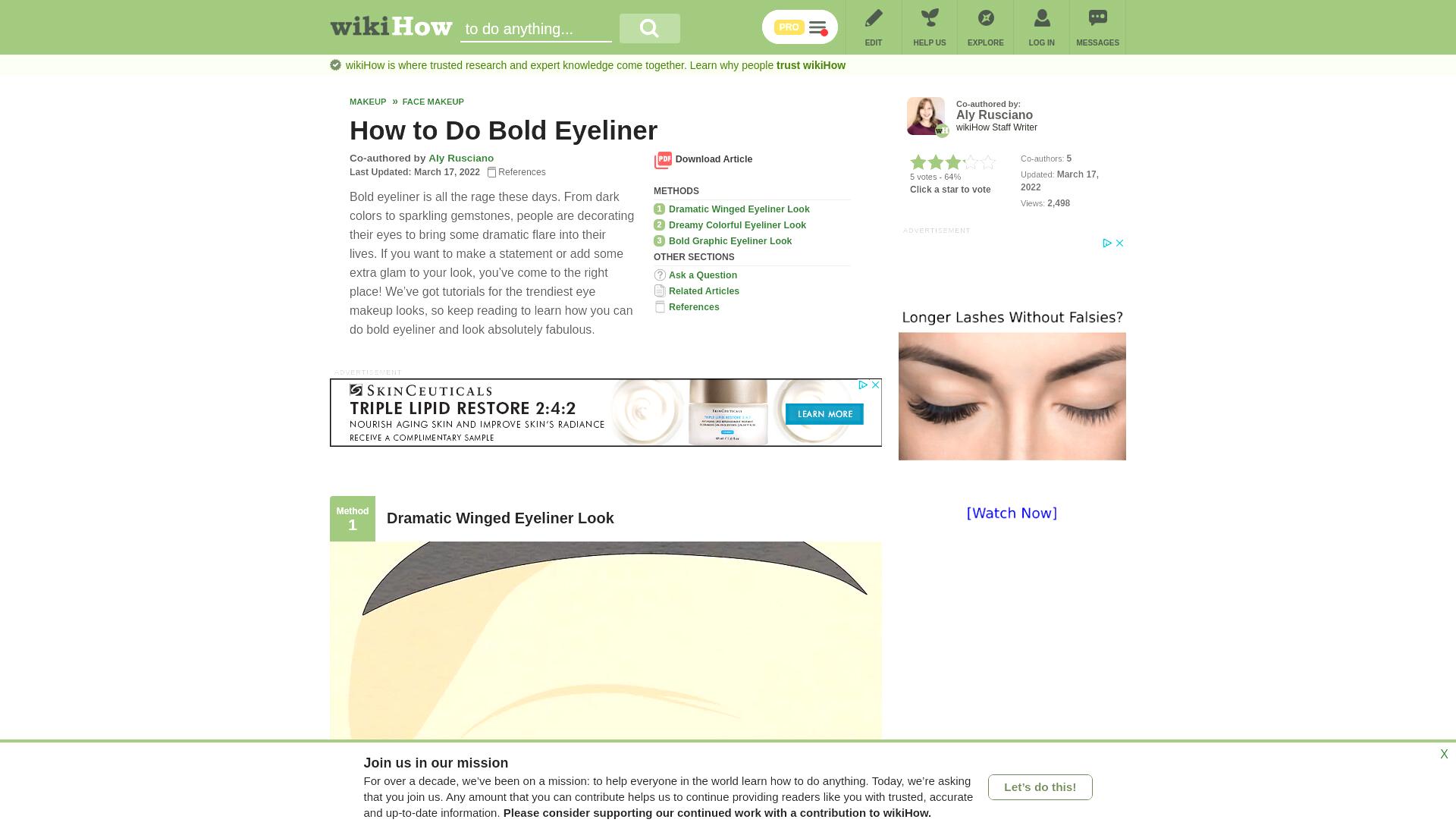The image size is (1456, 832).
Task: Open the Face Makeup breadcrumb category
Action: coord(433,102)
